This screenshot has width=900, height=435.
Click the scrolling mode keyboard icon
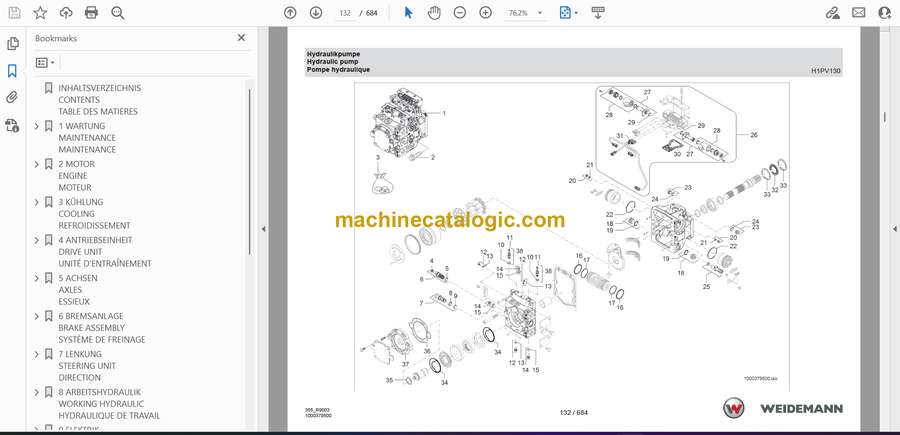tap(598, 13)
